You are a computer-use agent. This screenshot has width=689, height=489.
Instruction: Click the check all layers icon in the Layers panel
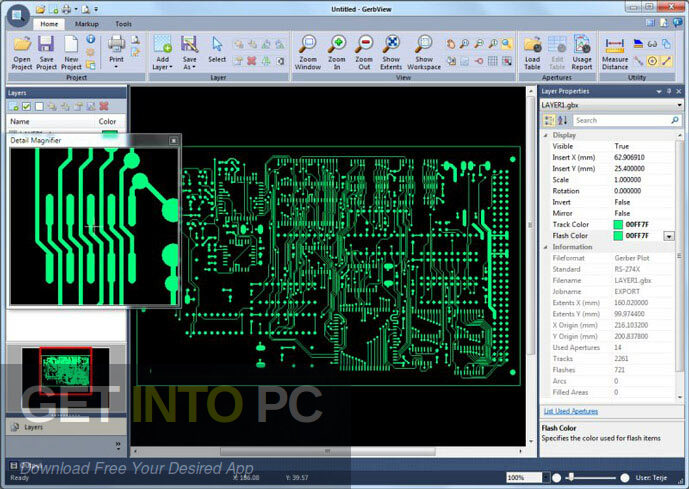point(26,106)
